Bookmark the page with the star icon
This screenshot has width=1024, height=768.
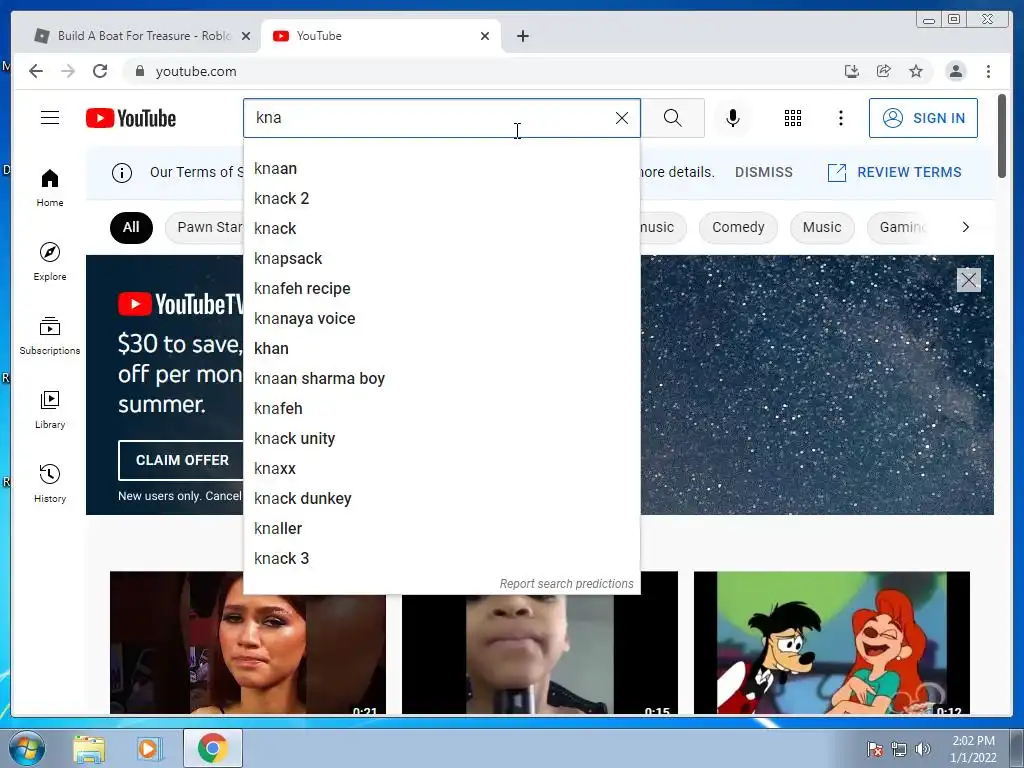(x=916, y=71)
